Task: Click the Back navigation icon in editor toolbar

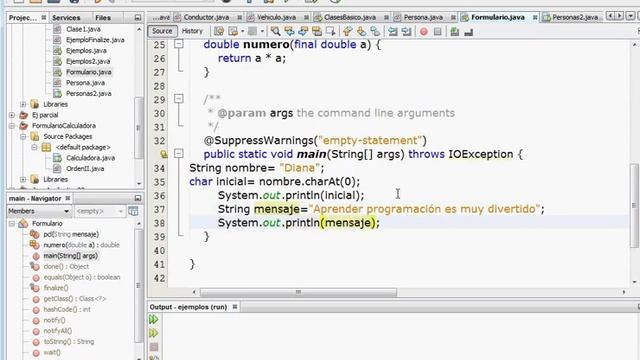Action: pos(233,31)
